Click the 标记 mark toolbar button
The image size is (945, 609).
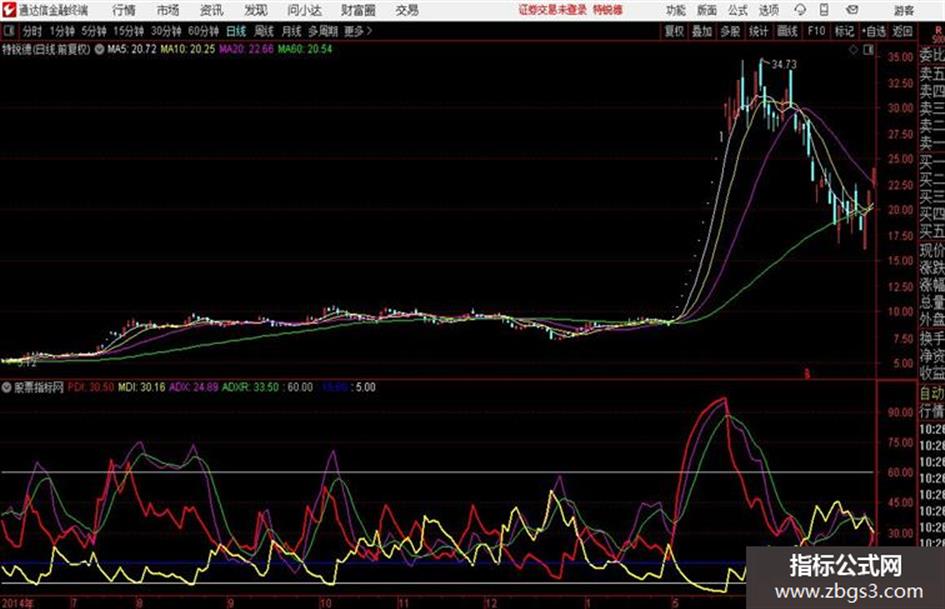(844, 31)
